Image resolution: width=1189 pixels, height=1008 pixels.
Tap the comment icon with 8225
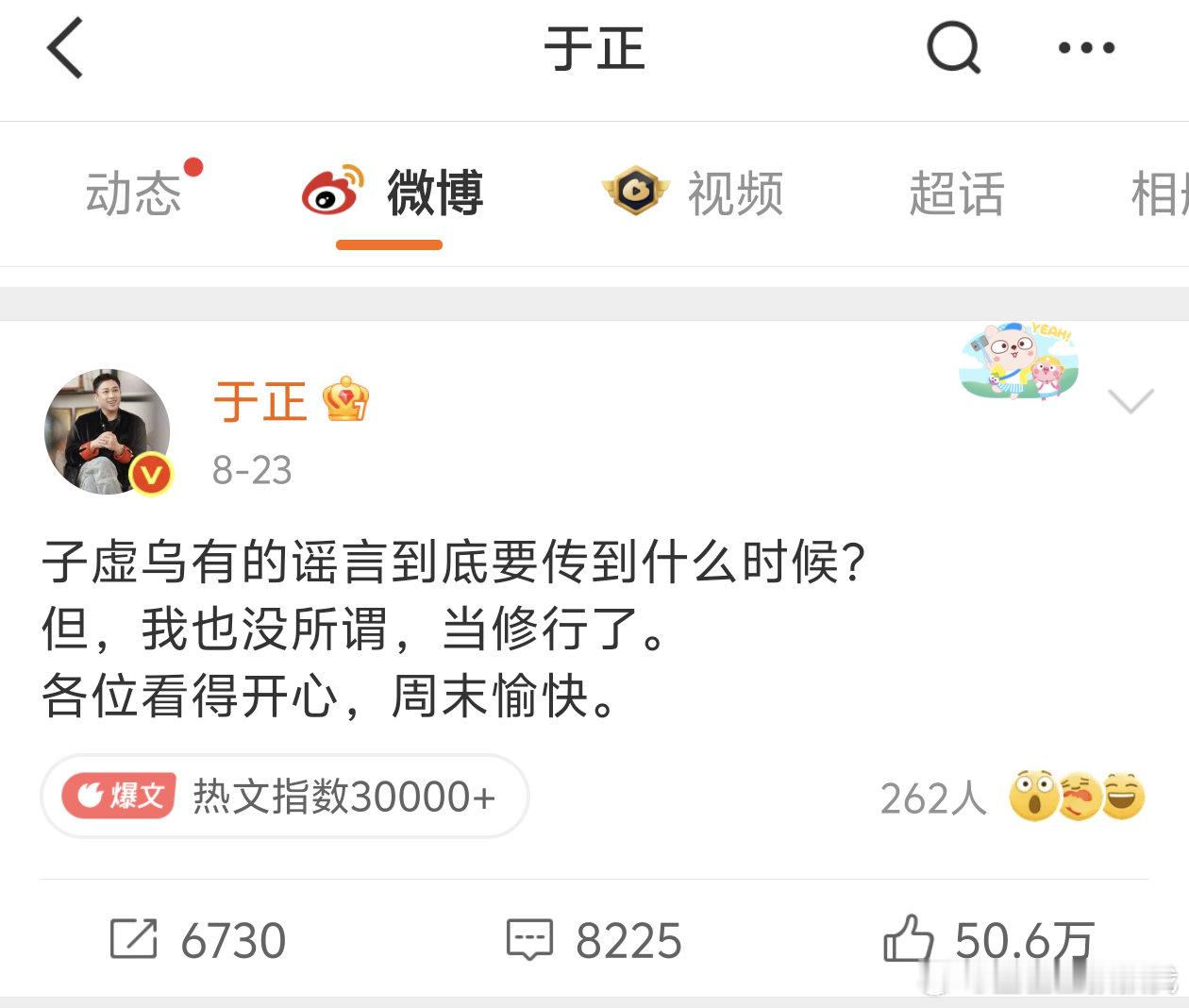click(x=529, y=940)
